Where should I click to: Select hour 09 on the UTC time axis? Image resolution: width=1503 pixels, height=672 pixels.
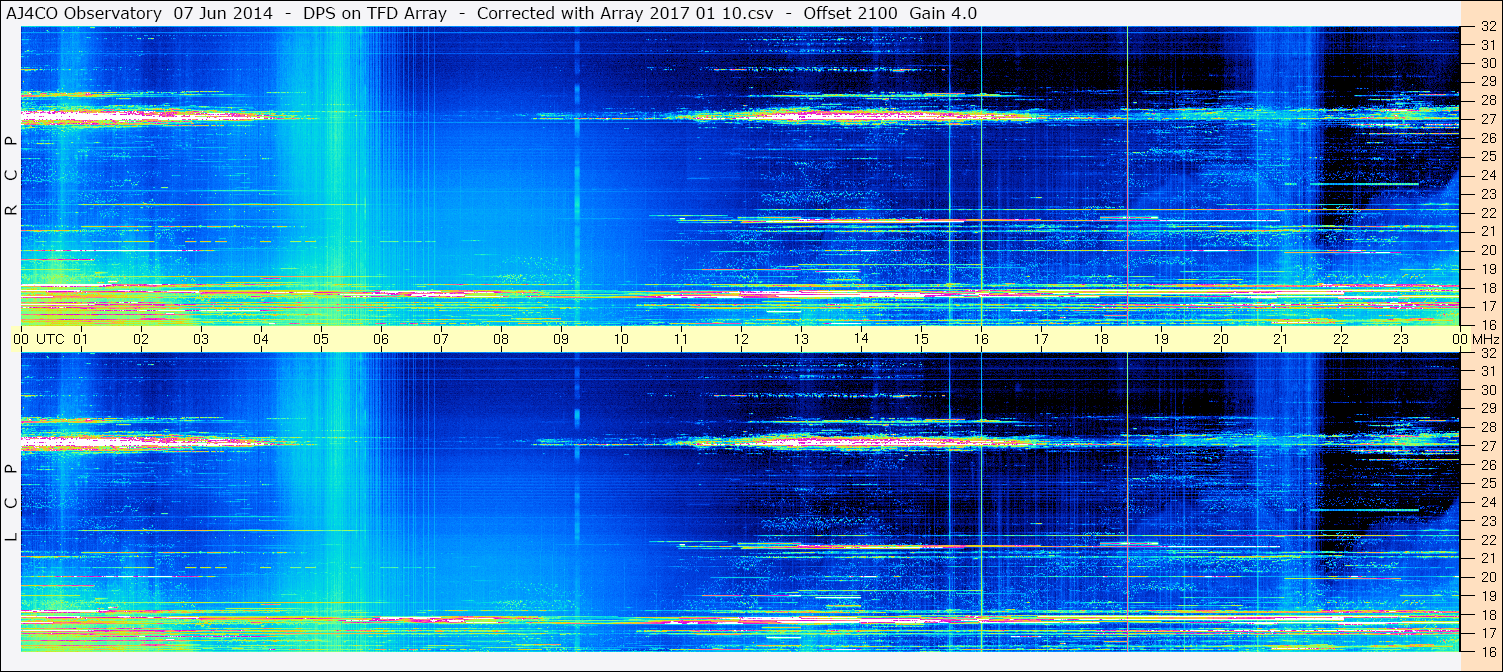[561, 339]
